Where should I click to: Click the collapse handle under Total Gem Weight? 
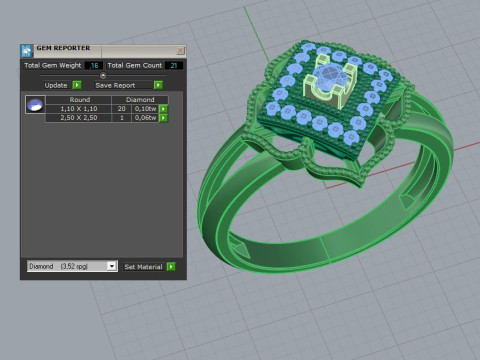[103, 76]
